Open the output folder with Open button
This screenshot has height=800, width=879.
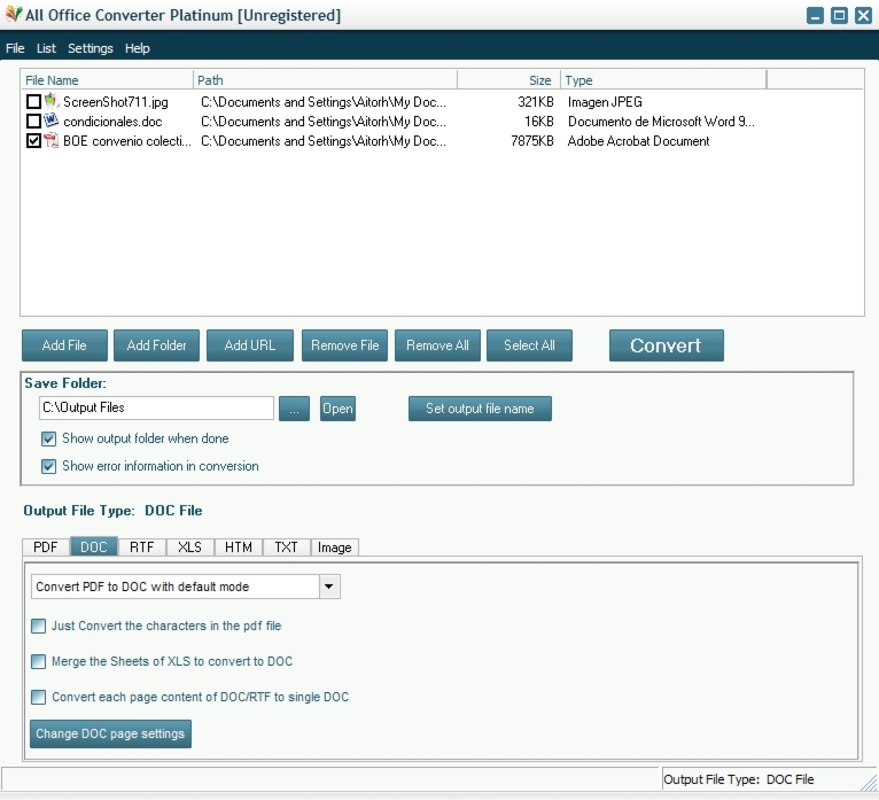pos(337,409)
